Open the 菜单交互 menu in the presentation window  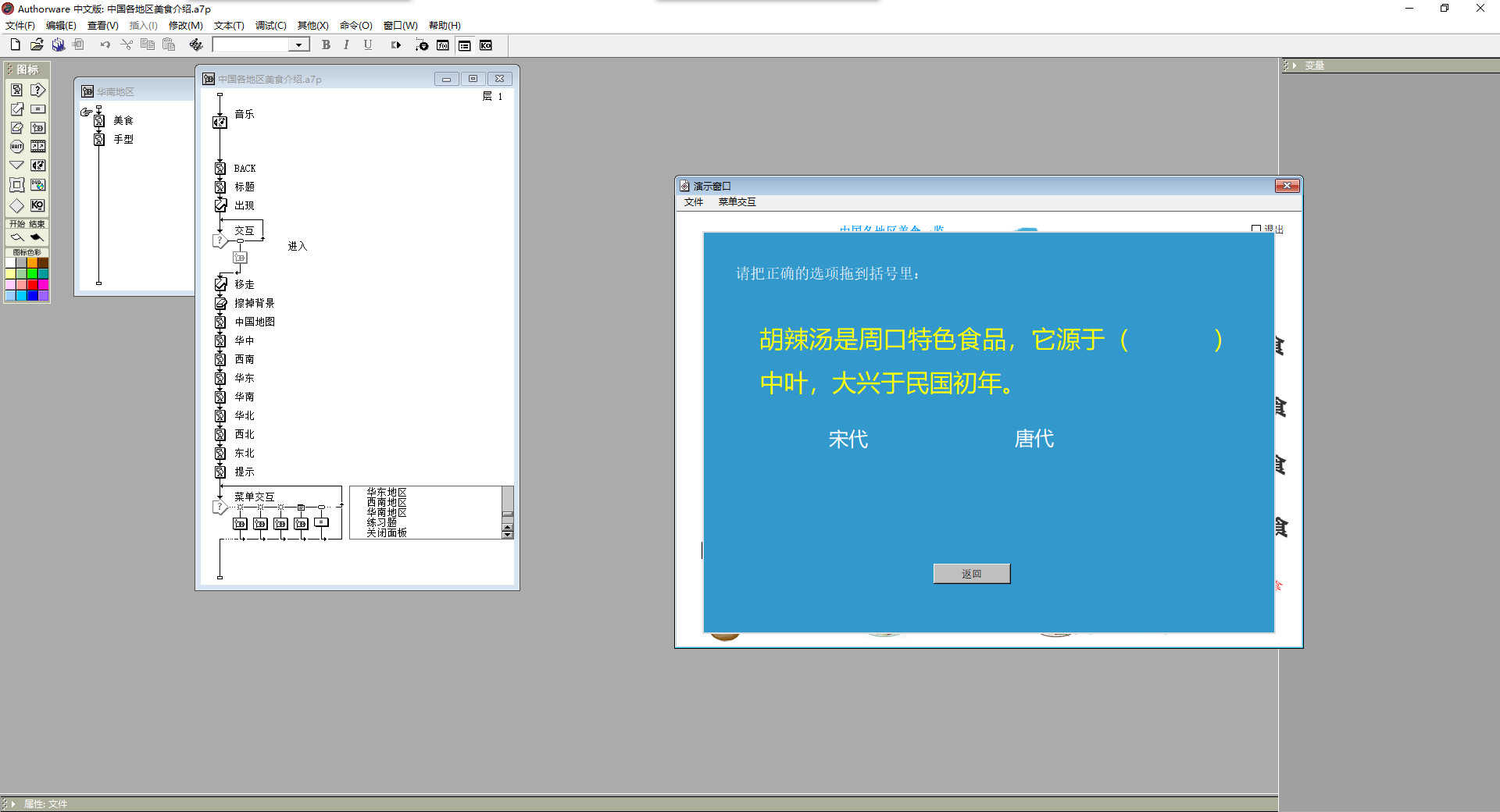pos(737,202)
